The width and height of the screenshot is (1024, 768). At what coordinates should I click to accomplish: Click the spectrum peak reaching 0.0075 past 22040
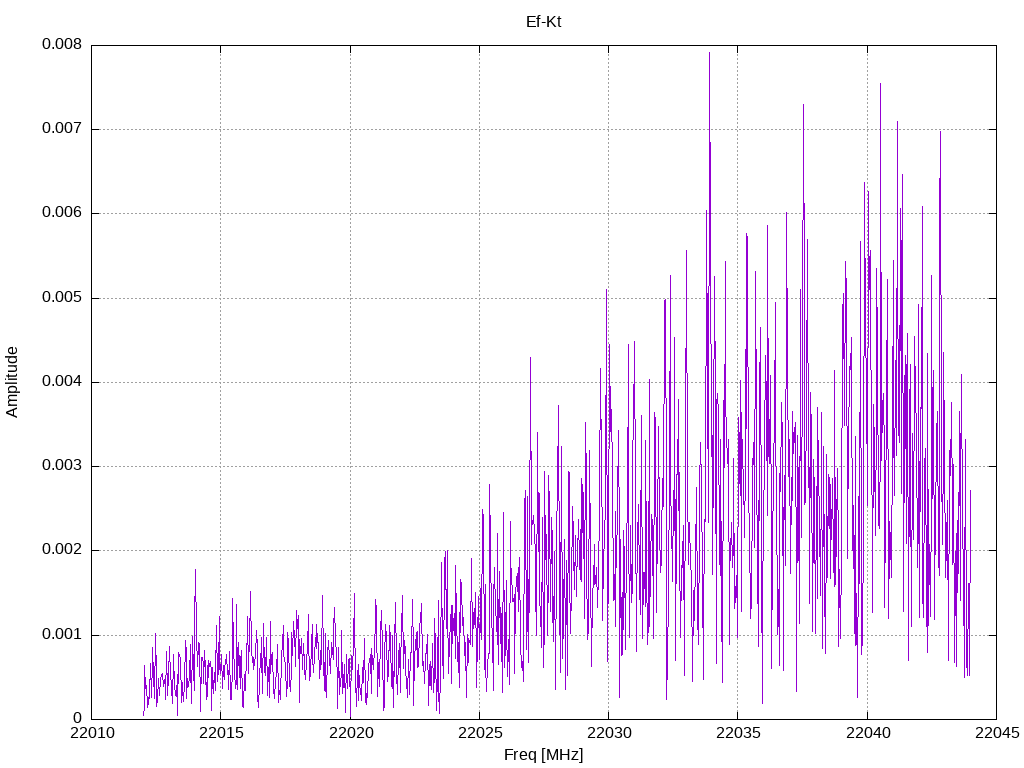point(880,85)
